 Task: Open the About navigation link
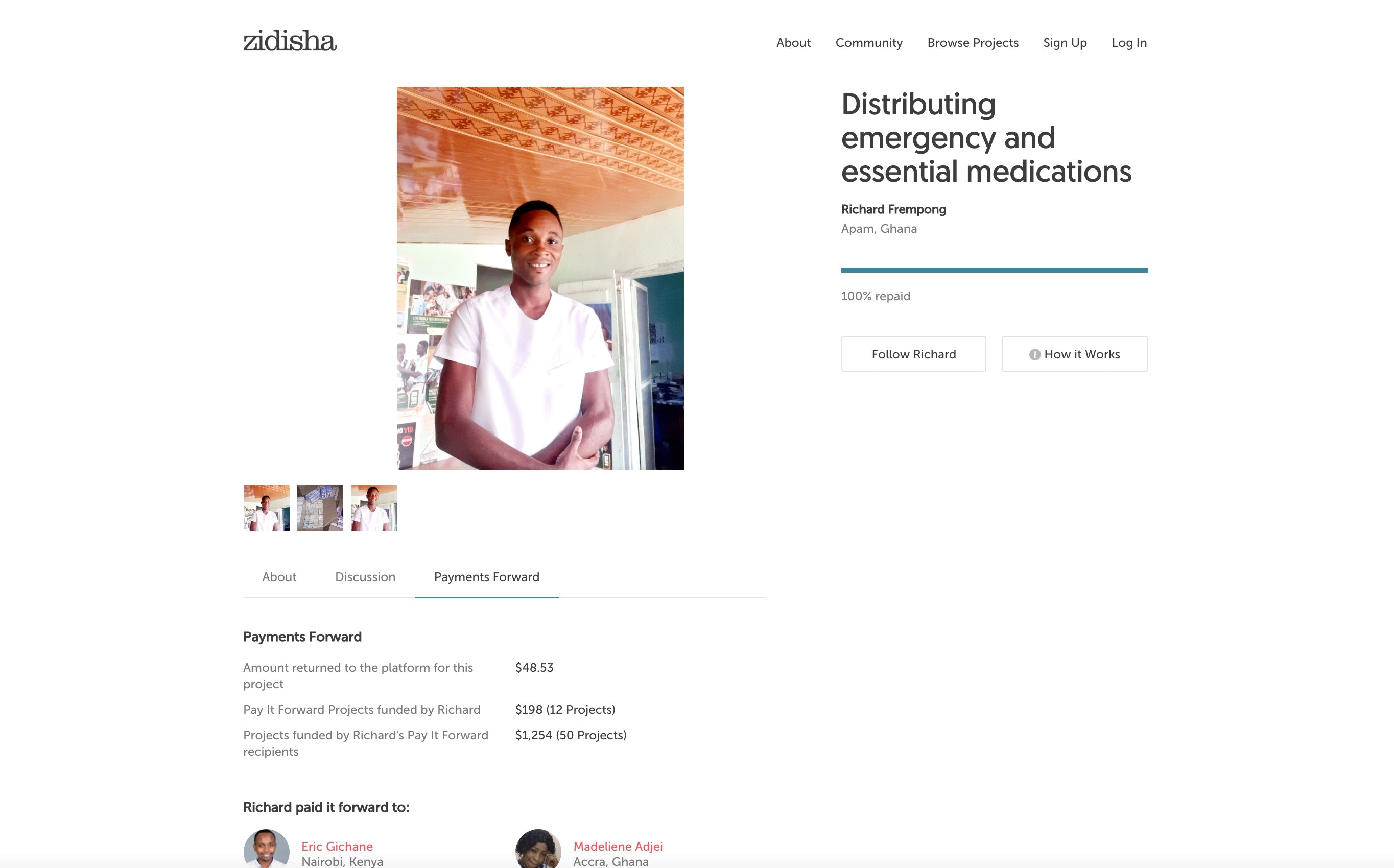(x=793, y=43)
